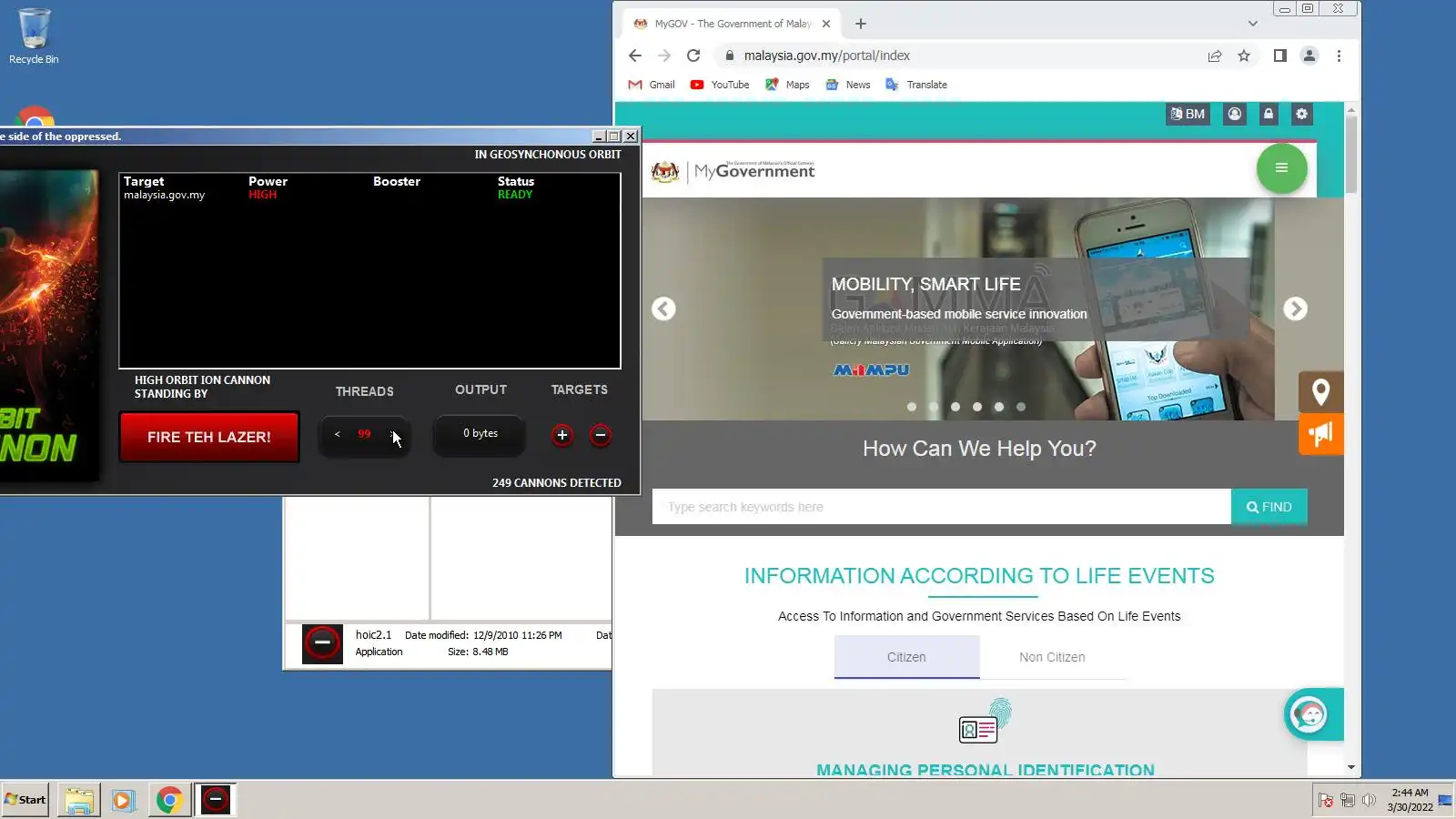Open YouTube bookmark
This screenshot has width=1456, height=819.
coord(720,85)
